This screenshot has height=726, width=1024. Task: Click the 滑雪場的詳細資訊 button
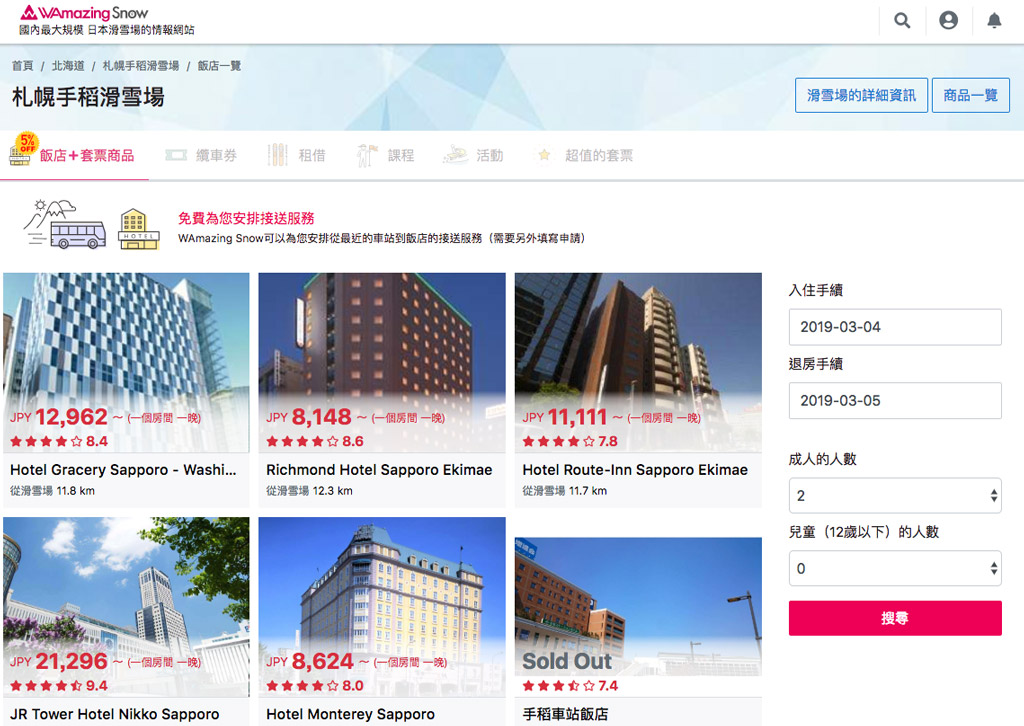(861, 95)
